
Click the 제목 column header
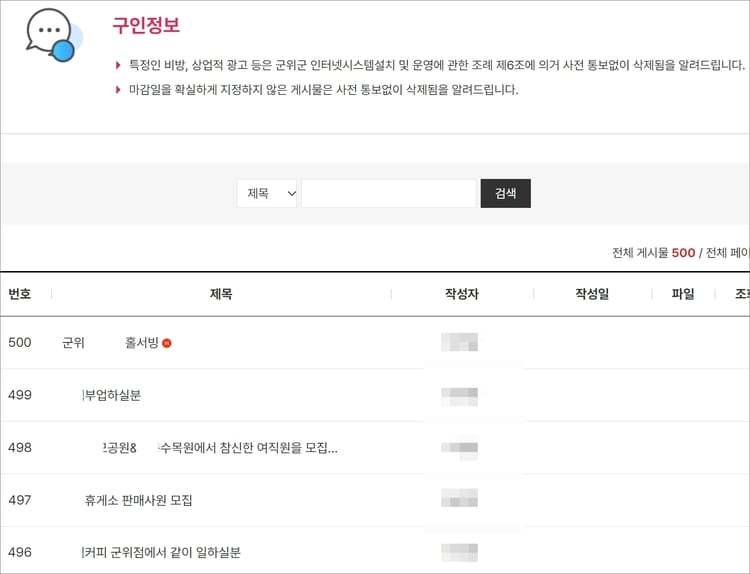pyautogui.click(x=221, y=294)
